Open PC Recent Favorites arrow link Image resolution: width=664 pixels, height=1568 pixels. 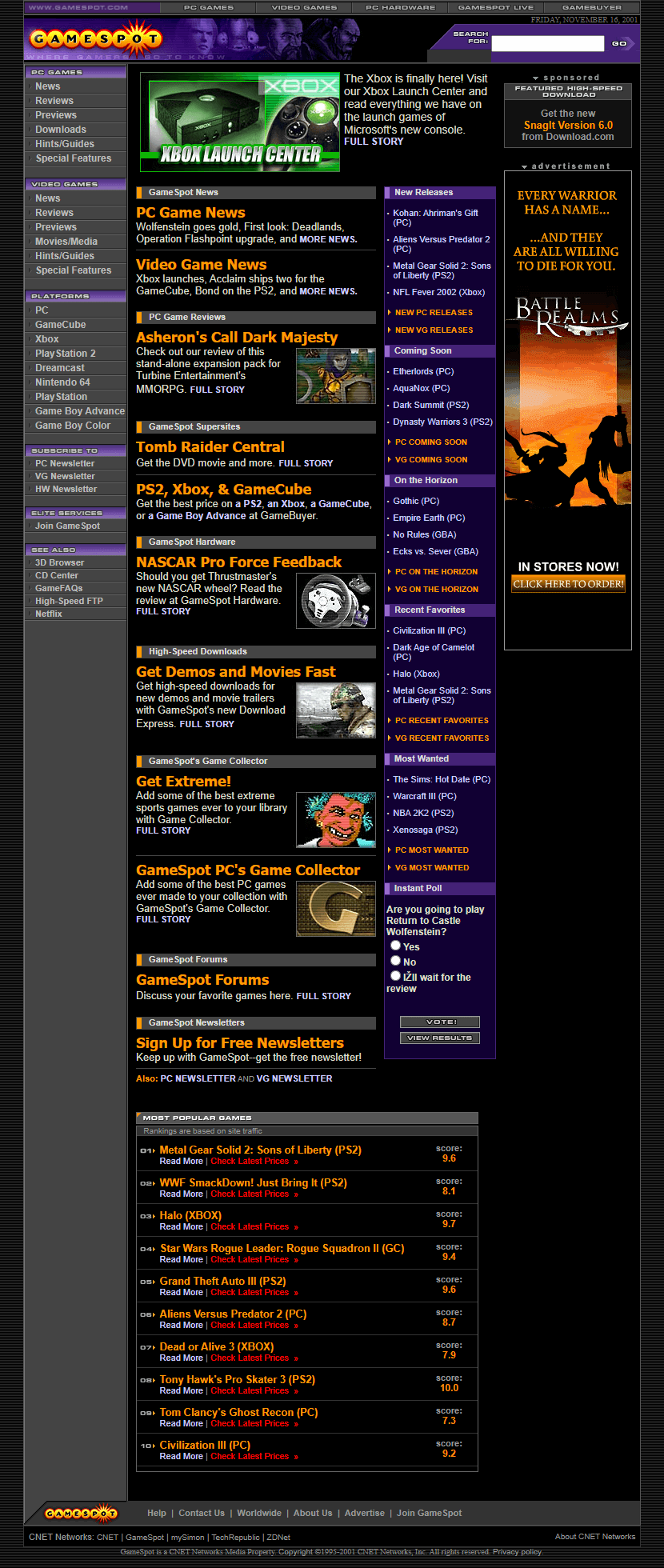[x=442, y=721]
